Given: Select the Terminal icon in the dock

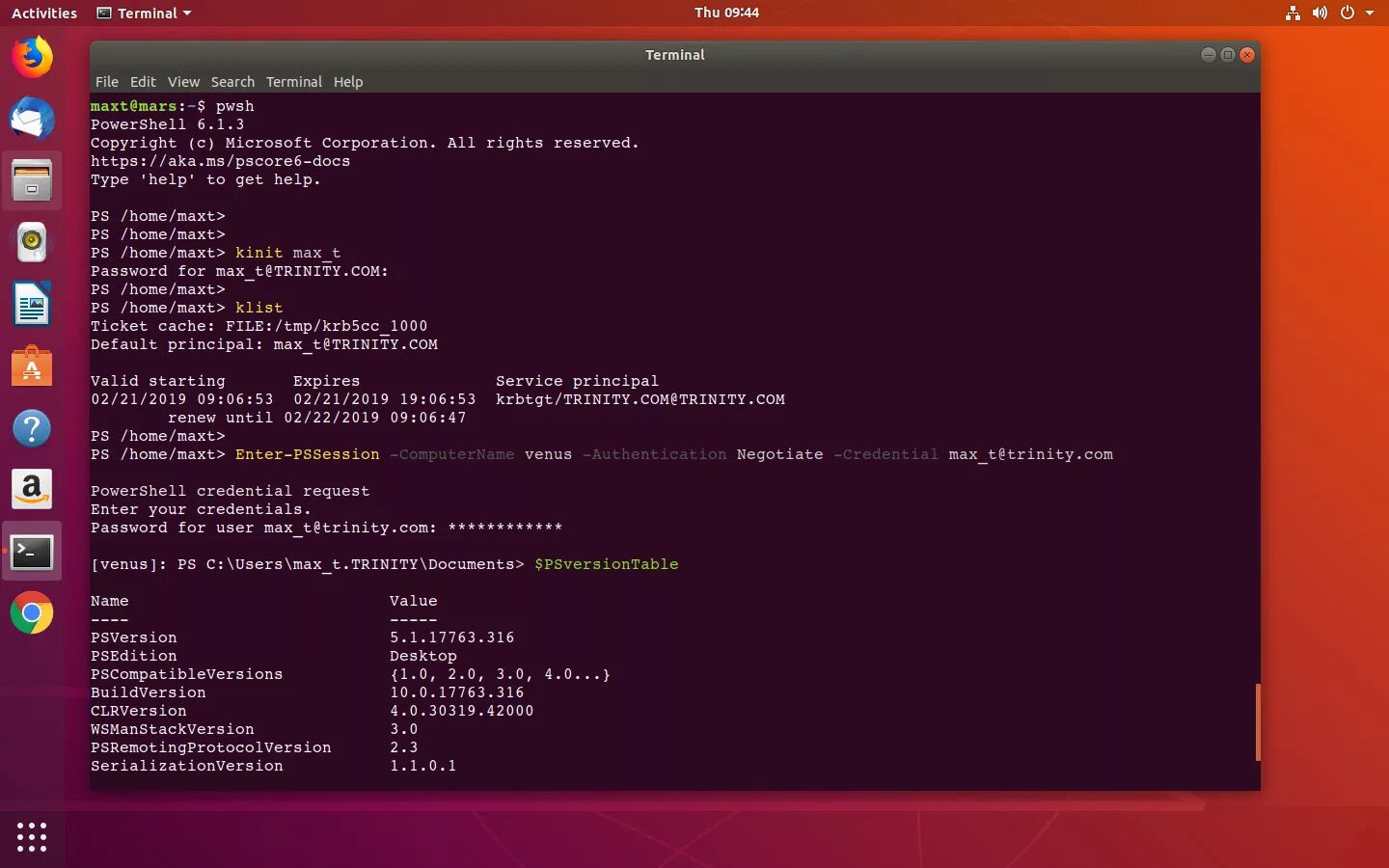Looking at the screenshot, I should pyautogui.click(x=32, y=551).
